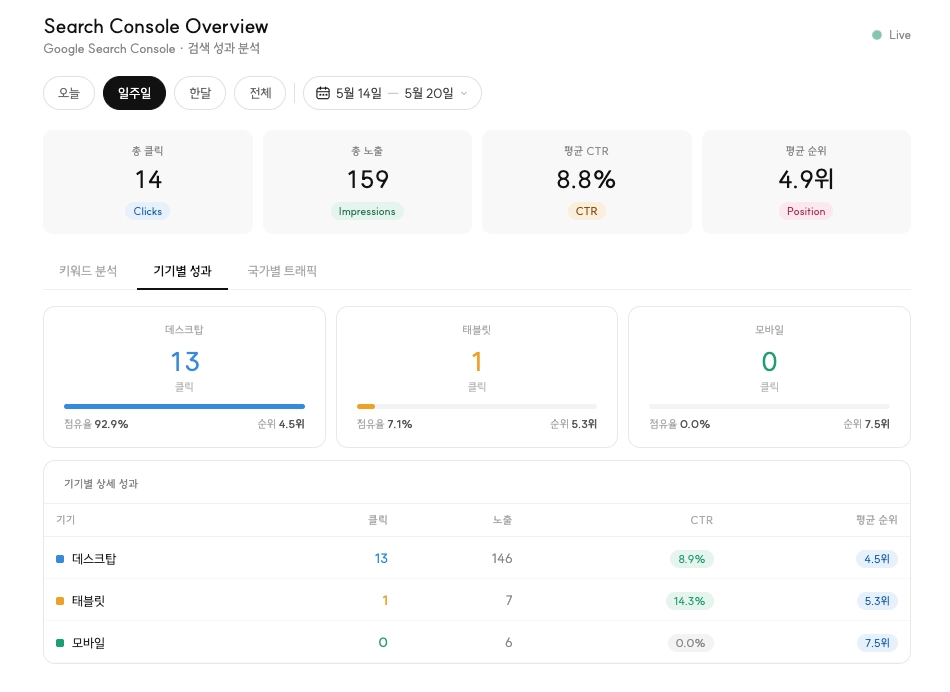
Task: Open the date range dropdown chevron
Action: pos(464,93)
